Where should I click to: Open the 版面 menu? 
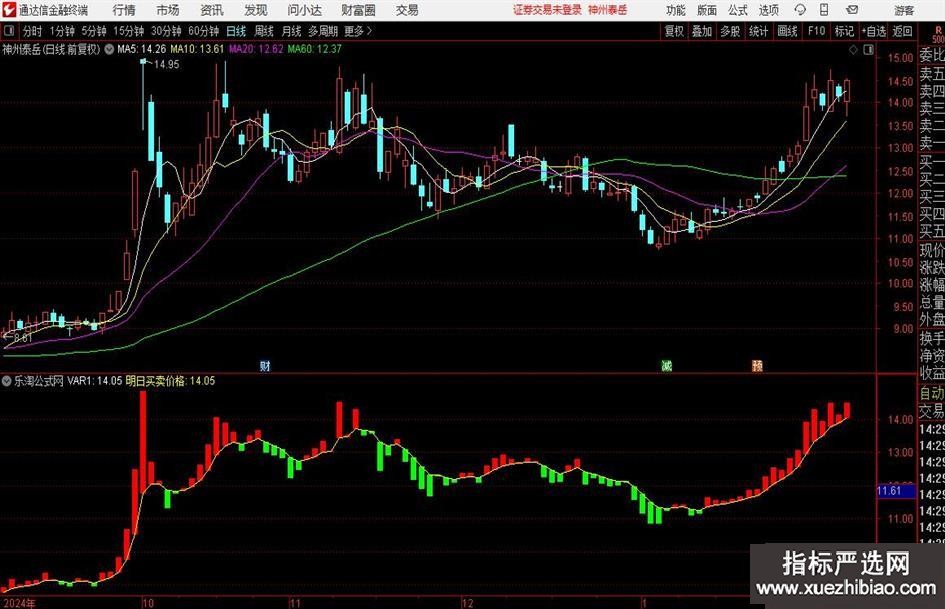click(707, 10)
